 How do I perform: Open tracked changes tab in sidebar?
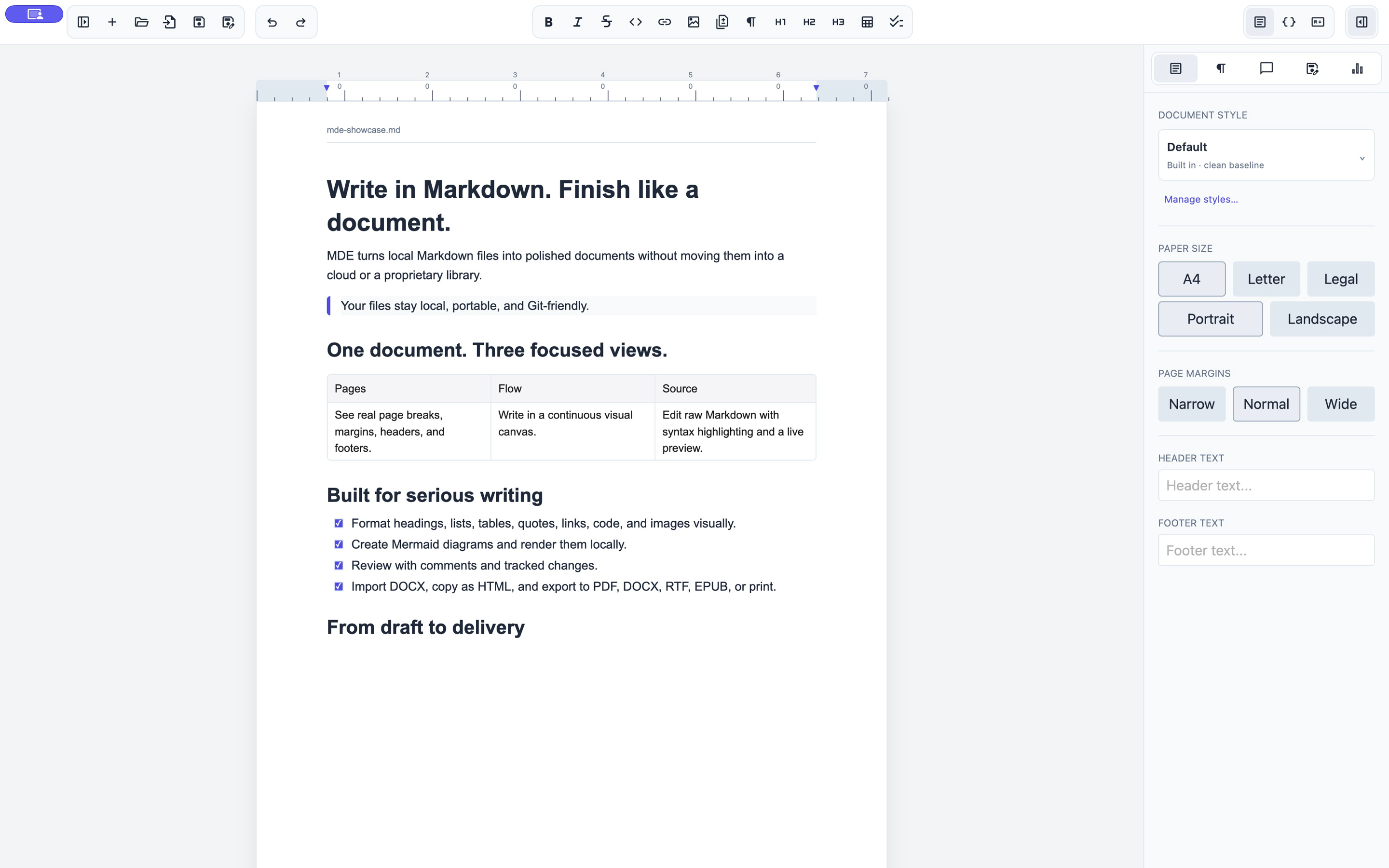click(x=1311, y=68)
